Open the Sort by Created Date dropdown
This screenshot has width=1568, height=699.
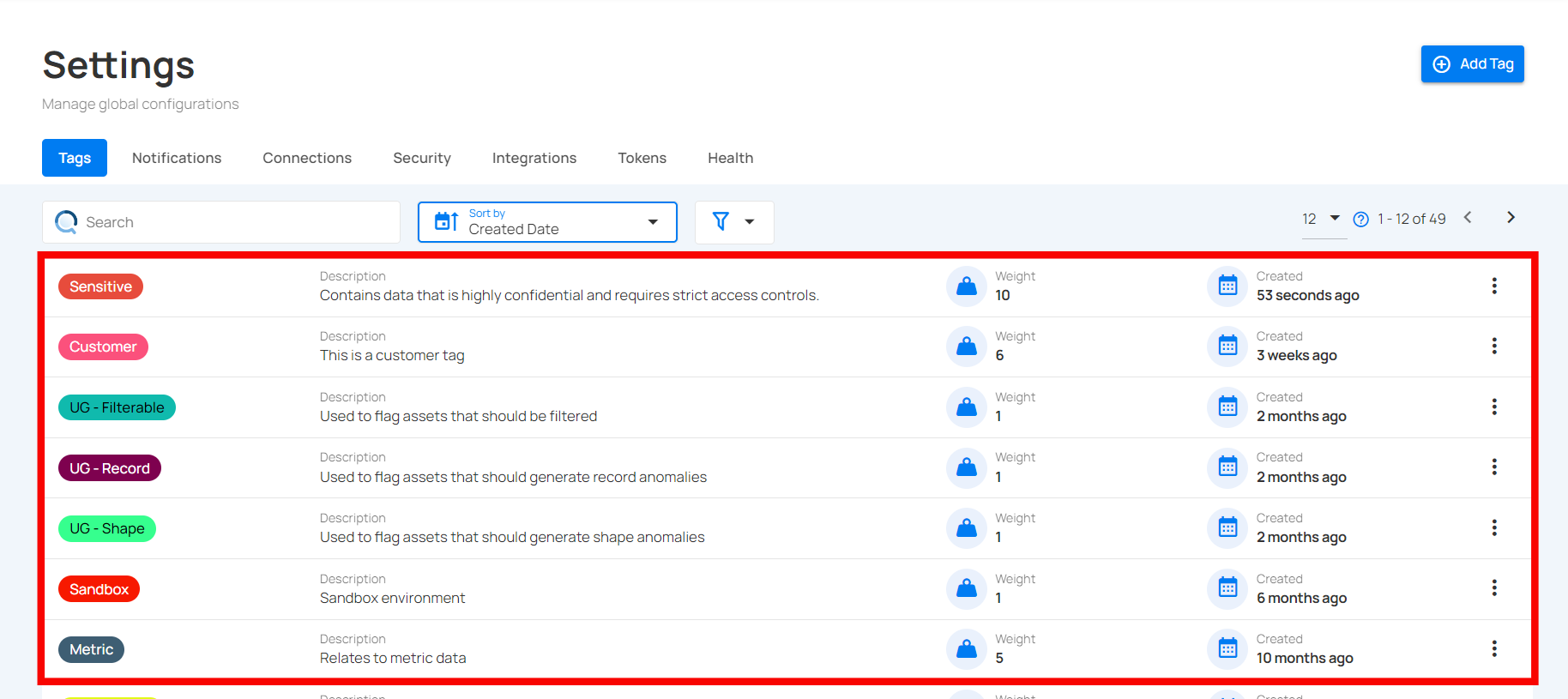547,222
